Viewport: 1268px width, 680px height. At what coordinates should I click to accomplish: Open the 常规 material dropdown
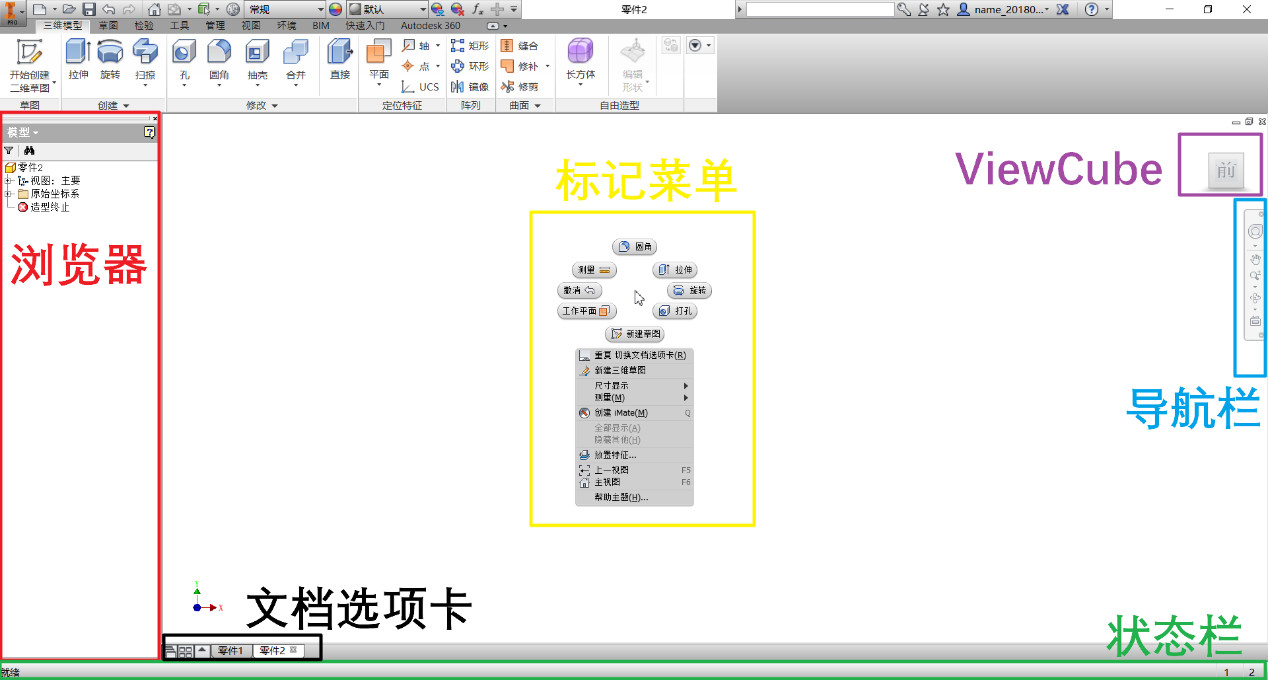[284, 9]
